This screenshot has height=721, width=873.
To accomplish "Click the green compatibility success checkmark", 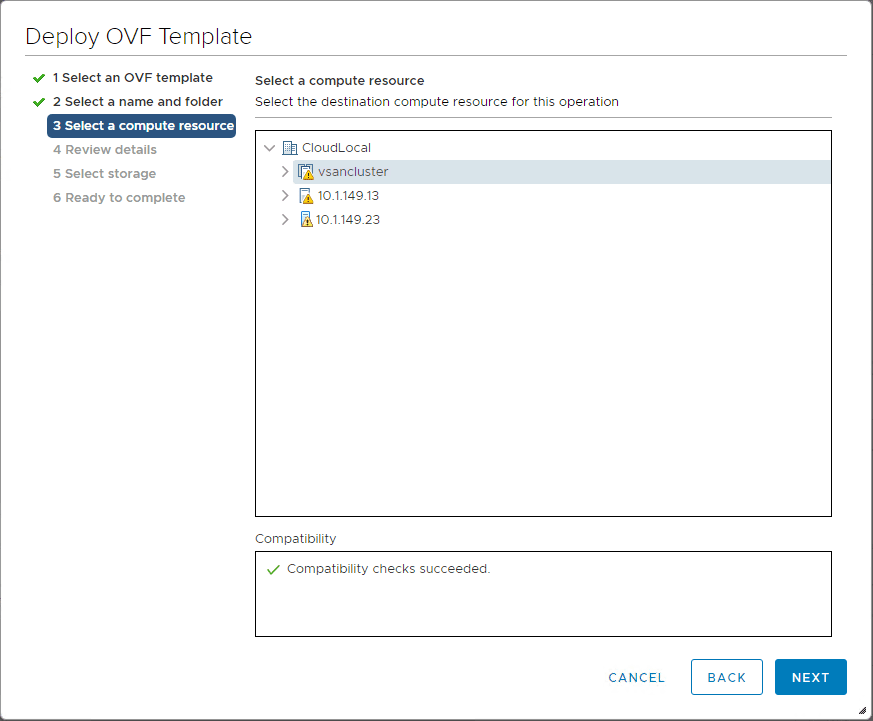I will 271,568.
